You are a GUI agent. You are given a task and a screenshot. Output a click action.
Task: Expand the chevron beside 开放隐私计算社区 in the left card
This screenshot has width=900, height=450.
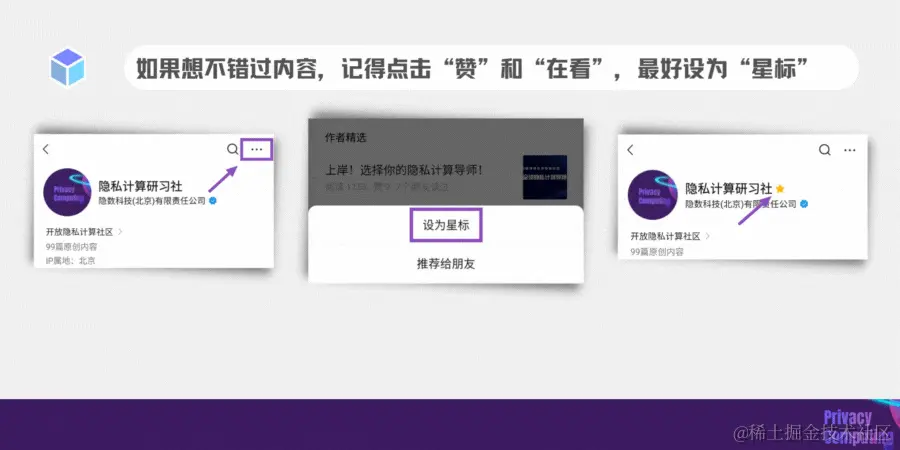[x=121, y=232]
